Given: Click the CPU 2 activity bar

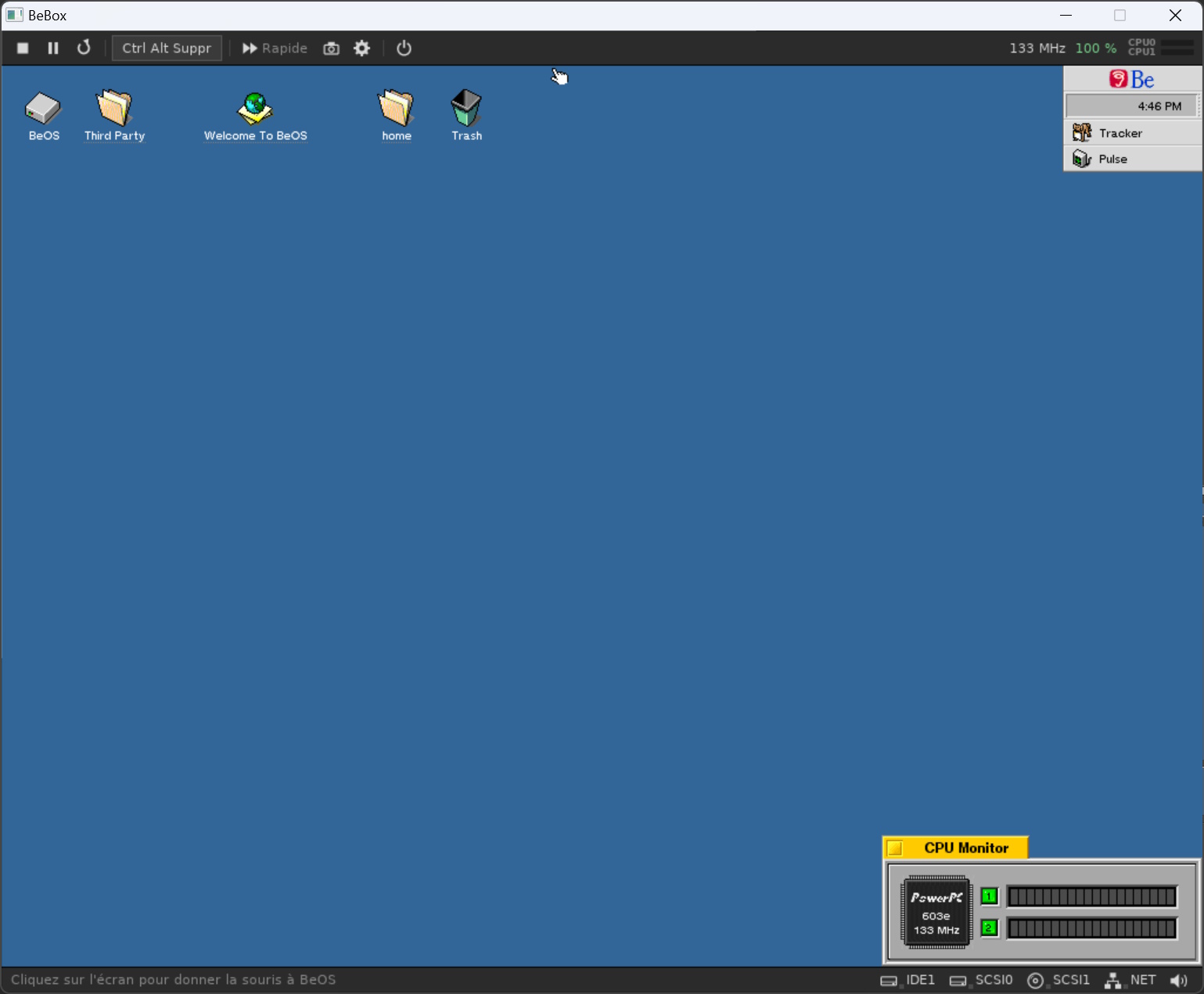Looking at the screenshot, I should coord(1091,928).
